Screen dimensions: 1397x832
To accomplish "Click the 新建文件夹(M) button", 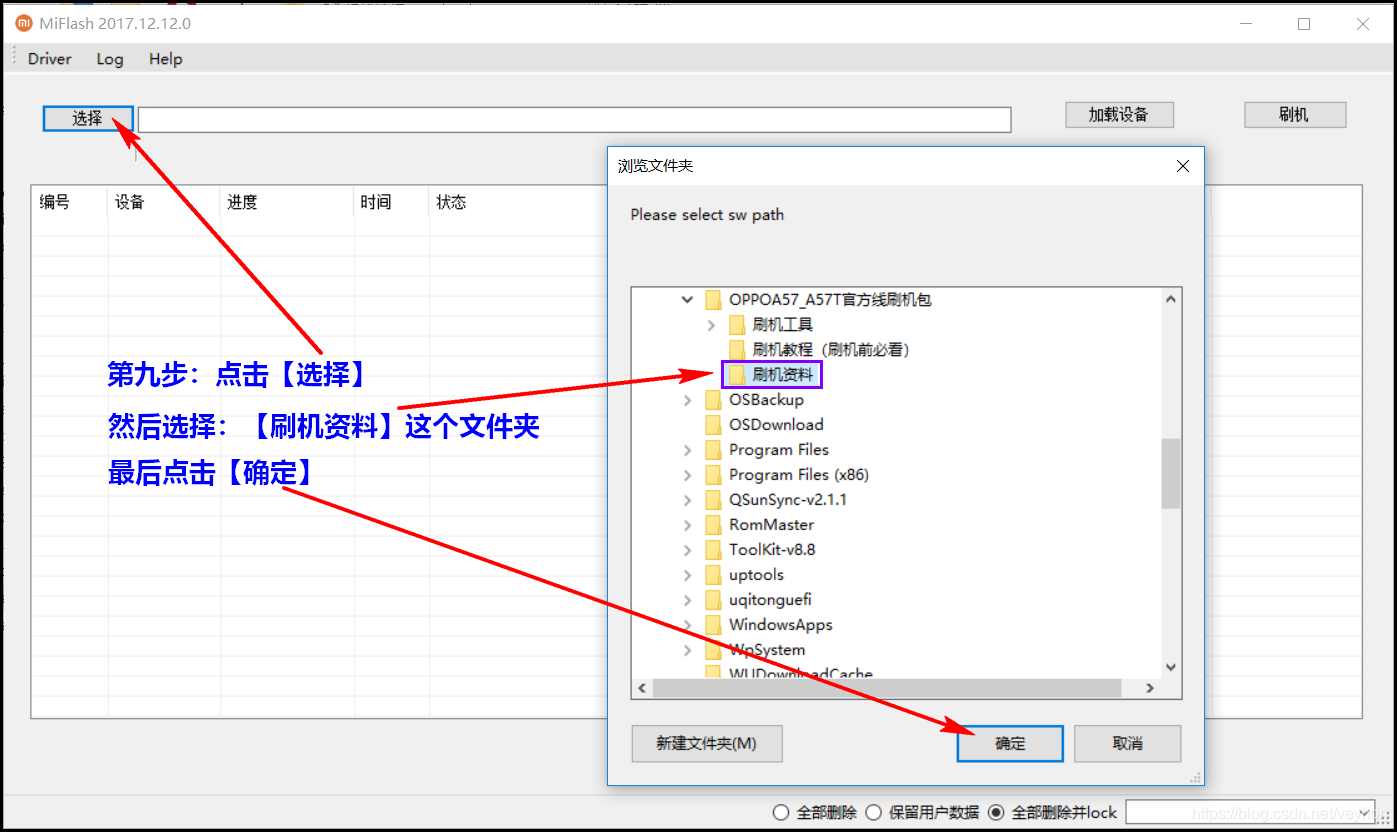I will click(x=707, y=744).
